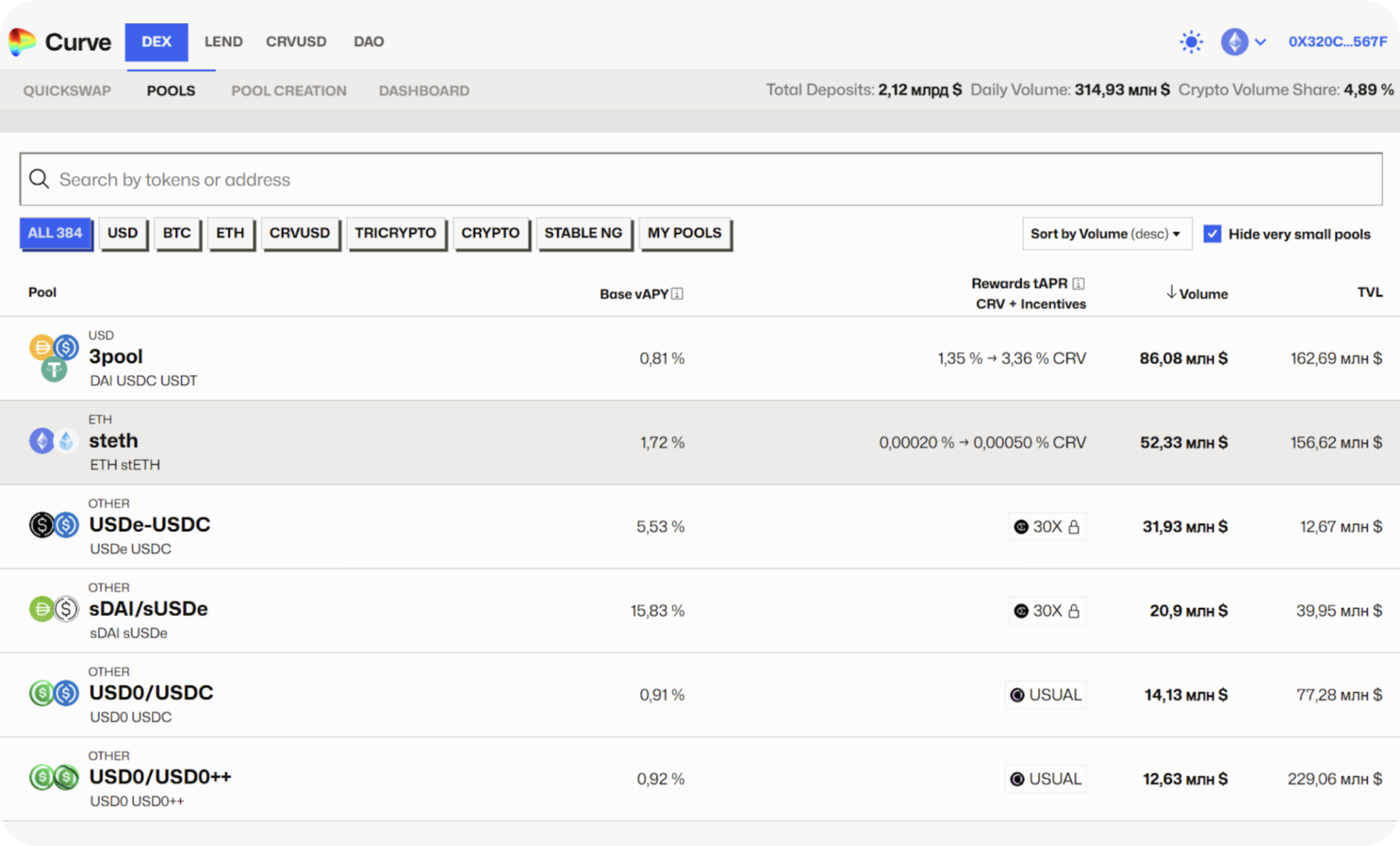Open the LEND section
This screenshot has width=1400, height=846.
pyautogui.click(x=223, y=42)
